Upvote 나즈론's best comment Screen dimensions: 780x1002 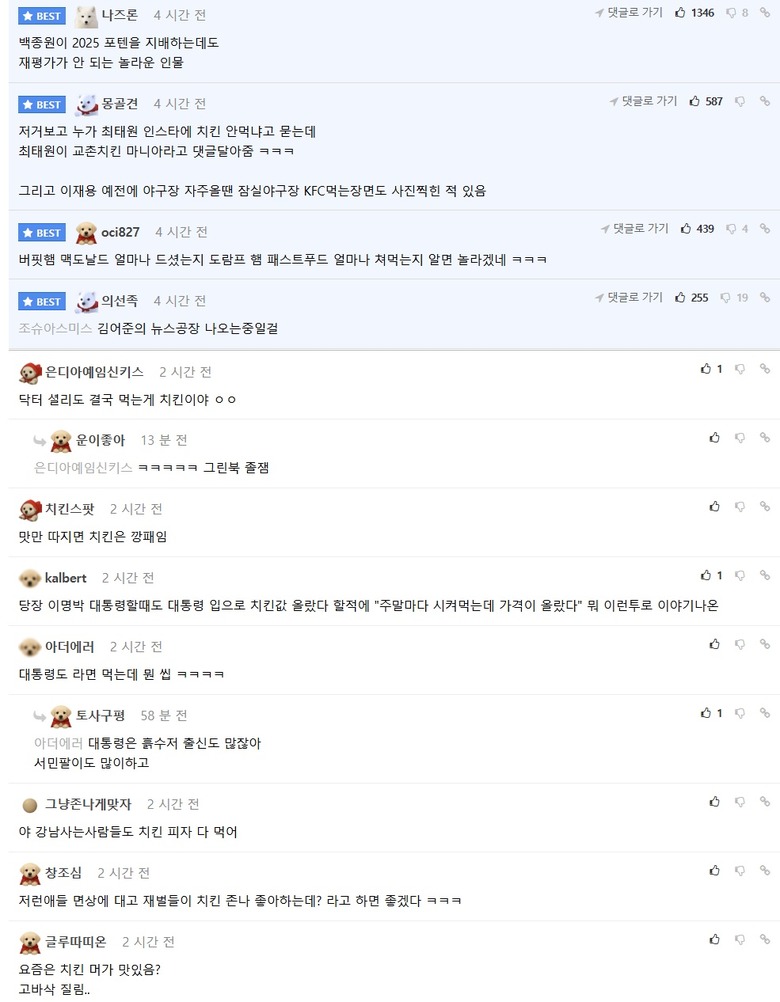pos(681,13)
